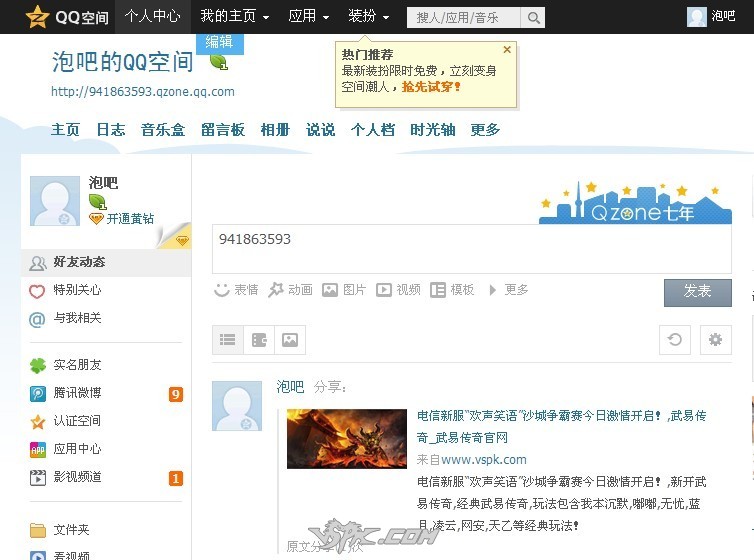The width and height of the screenshot is (754, 560).
Task: Click the yellow diamond 开通黄钻 icon
Action: point(96,219)
